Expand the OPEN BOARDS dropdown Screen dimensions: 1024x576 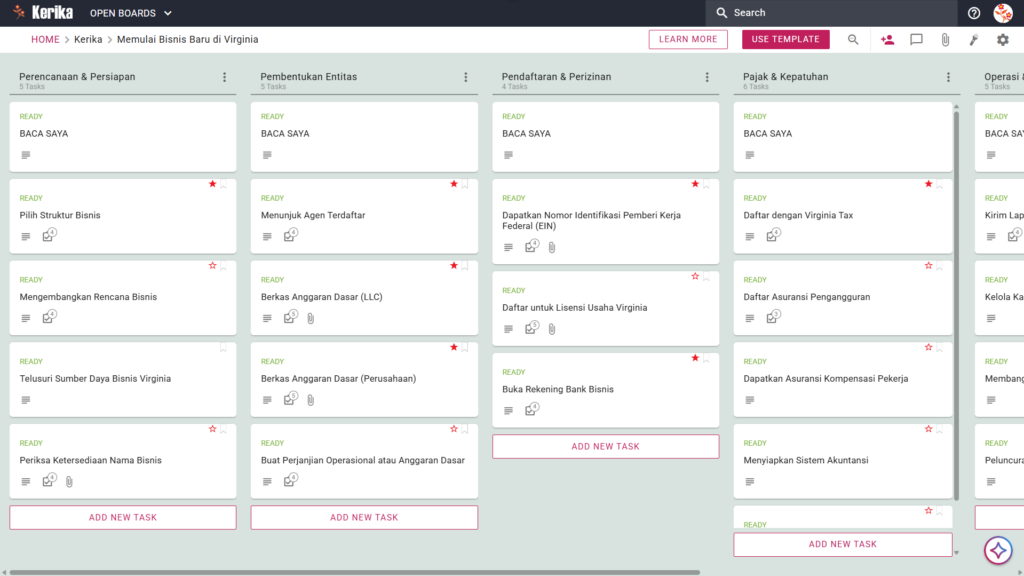click(x=131, y=13)
